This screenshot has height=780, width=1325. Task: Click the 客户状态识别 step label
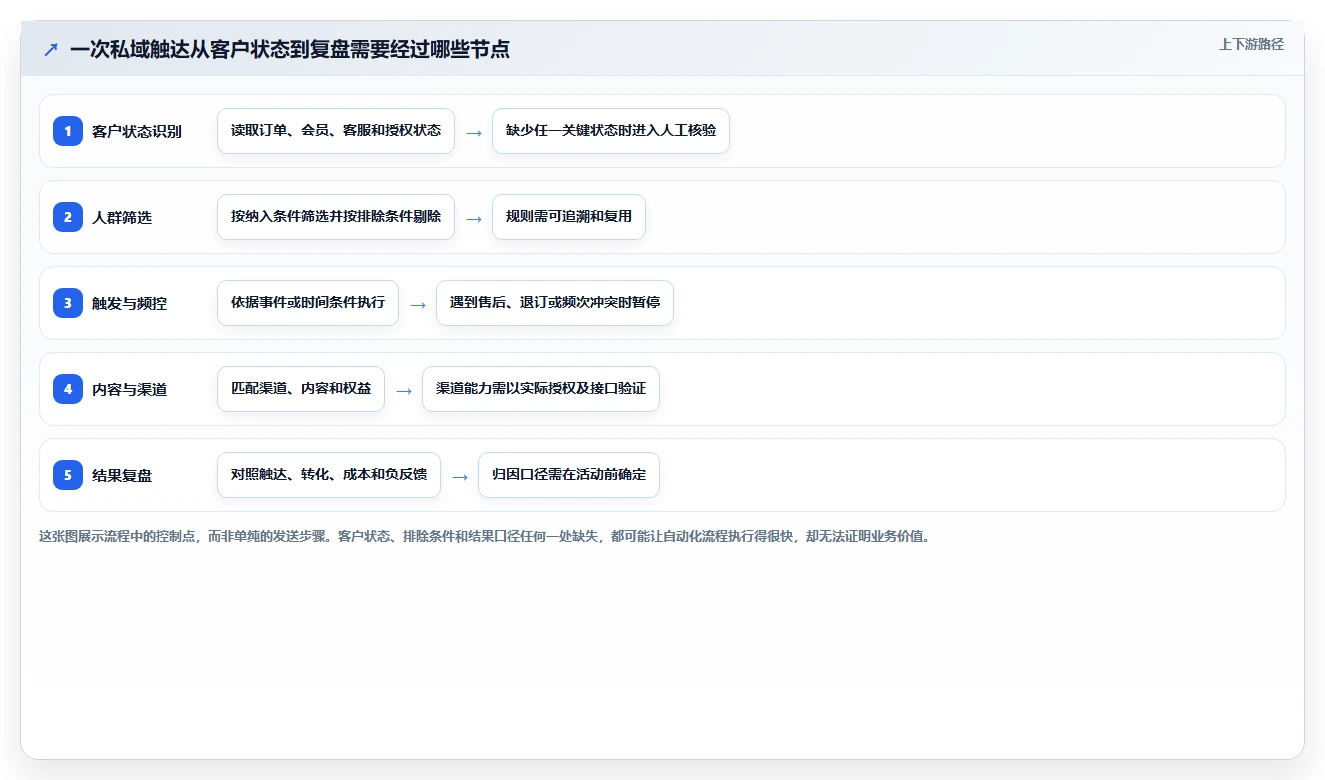click(137, 131)
